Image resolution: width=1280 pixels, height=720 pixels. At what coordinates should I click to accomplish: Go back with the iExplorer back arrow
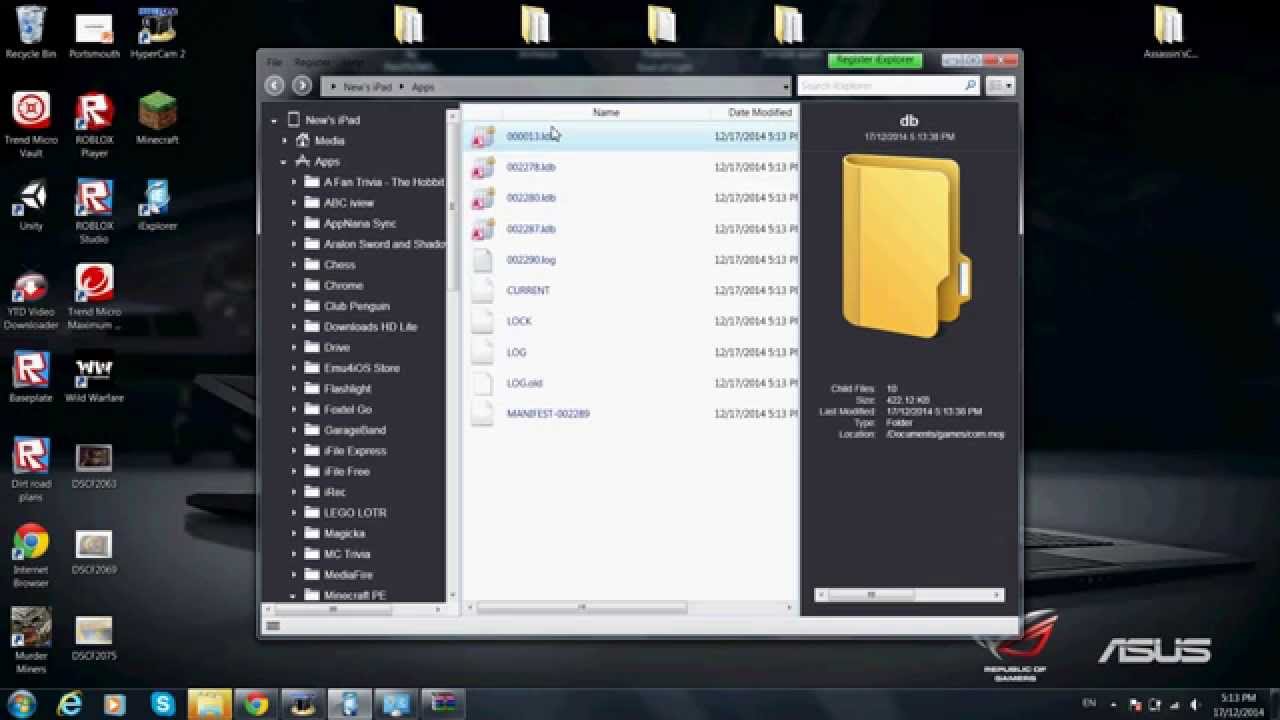[x=275, y=86]
